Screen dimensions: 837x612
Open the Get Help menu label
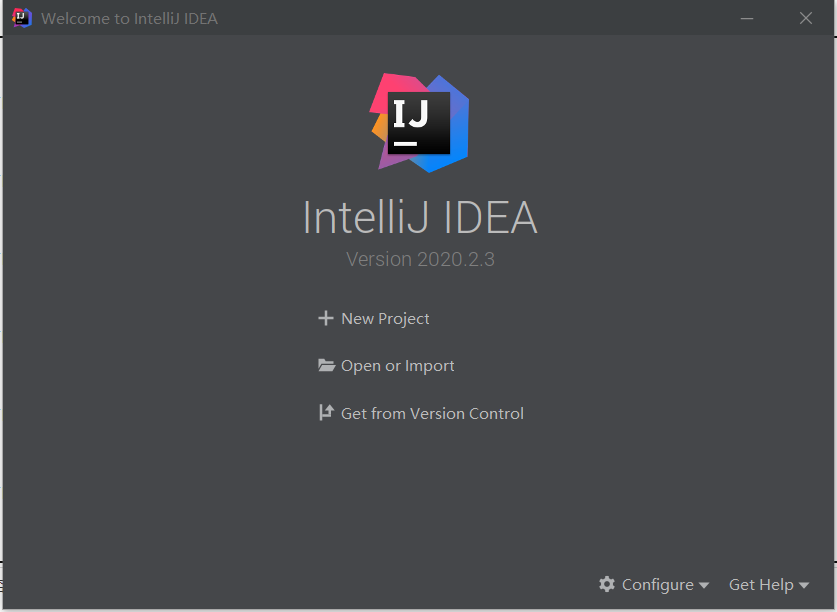click(761, 585)
